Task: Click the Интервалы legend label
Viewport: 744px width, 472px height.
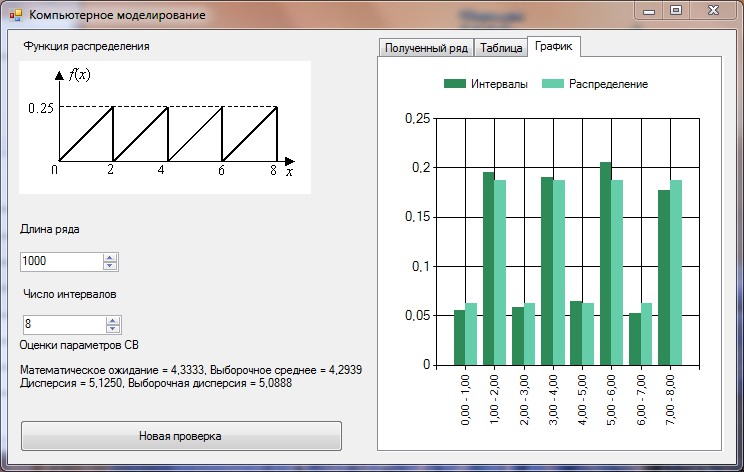Action: [499, 84]
